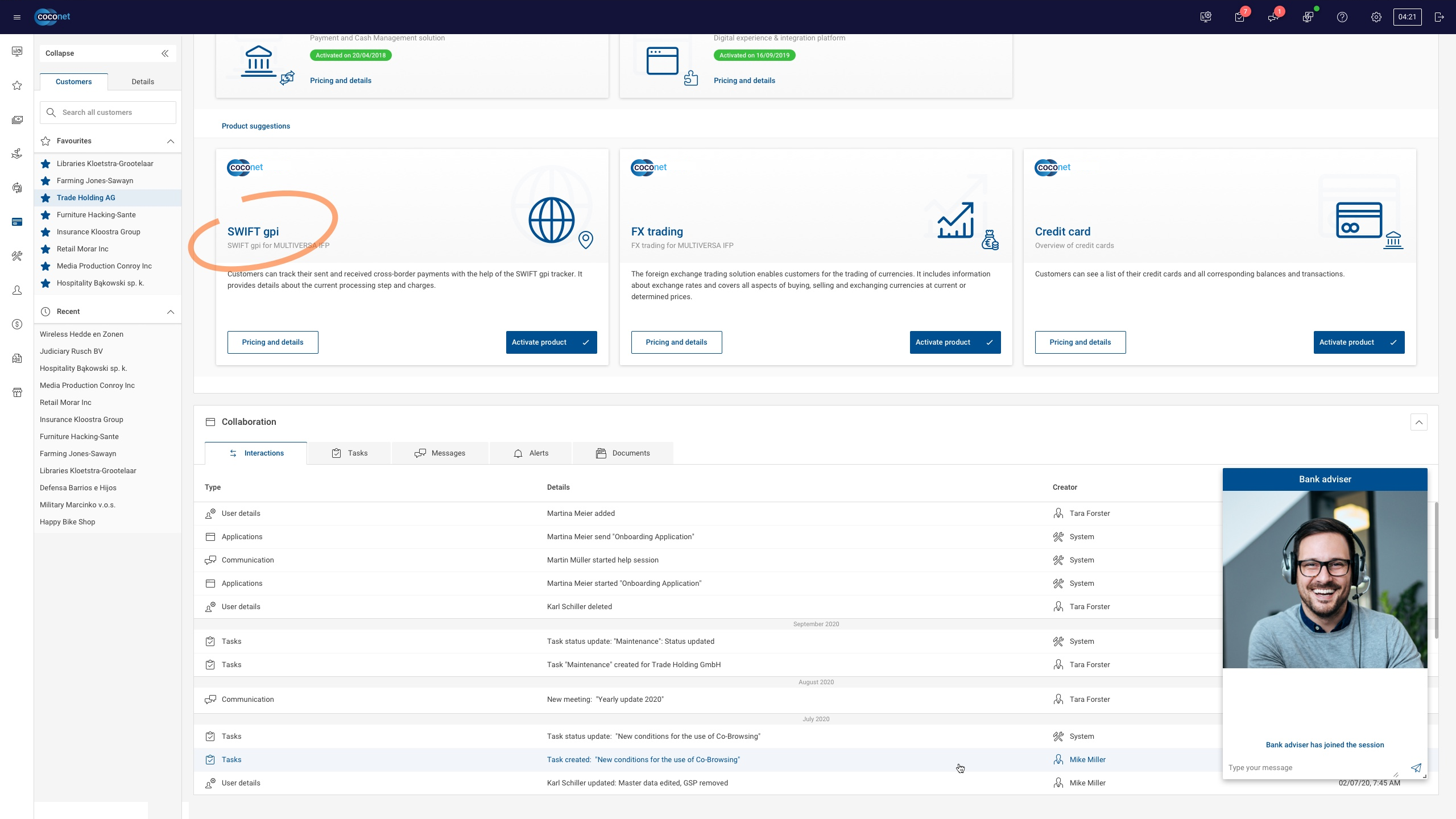The width and height of the screenshot is (1456, 819).
Task: Open the hamburger menu icon
Action: [x=17, y=17]
